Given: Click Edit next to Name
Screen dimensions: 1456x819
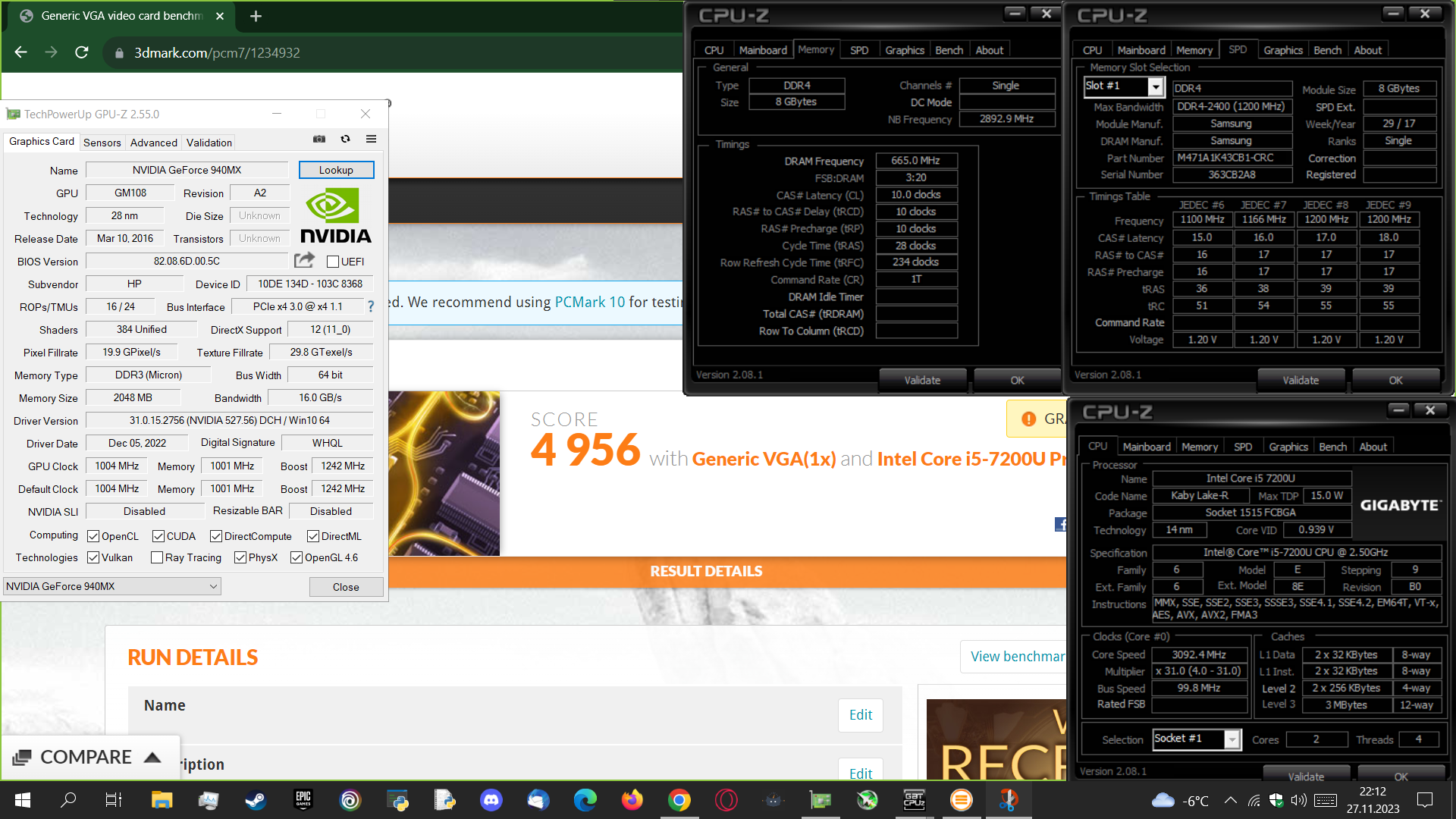Looking at the screenshot, I should click(x=861, y=715).
